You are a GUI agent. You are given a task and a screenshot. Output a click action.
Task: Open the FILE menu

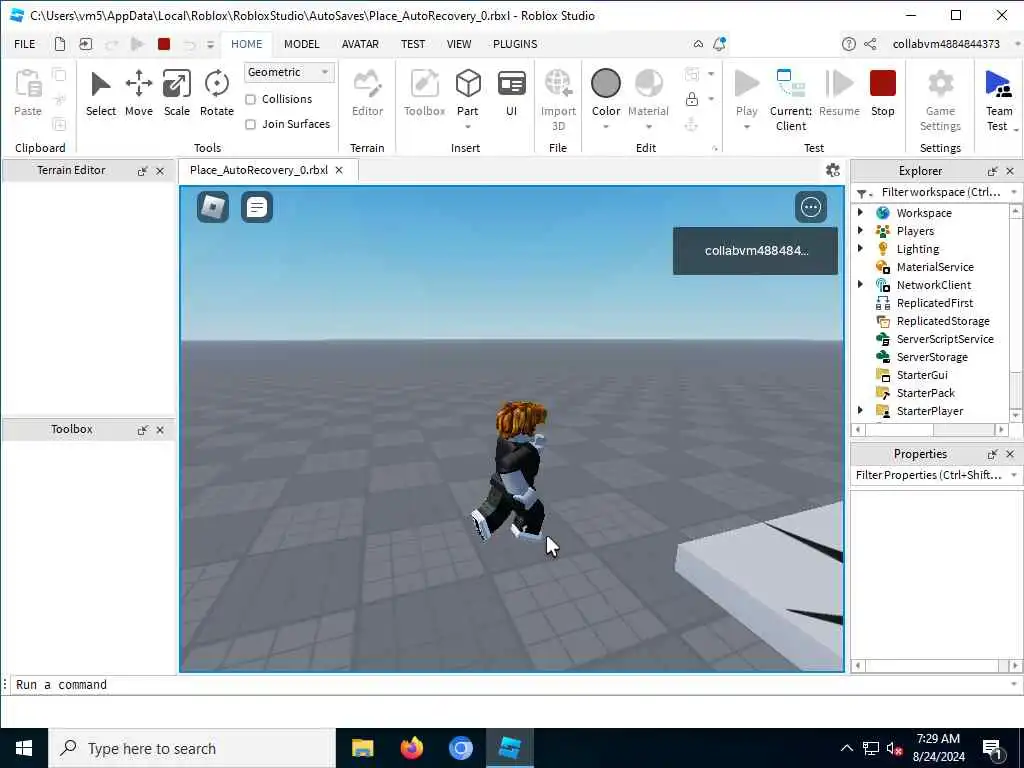(25, 44)
